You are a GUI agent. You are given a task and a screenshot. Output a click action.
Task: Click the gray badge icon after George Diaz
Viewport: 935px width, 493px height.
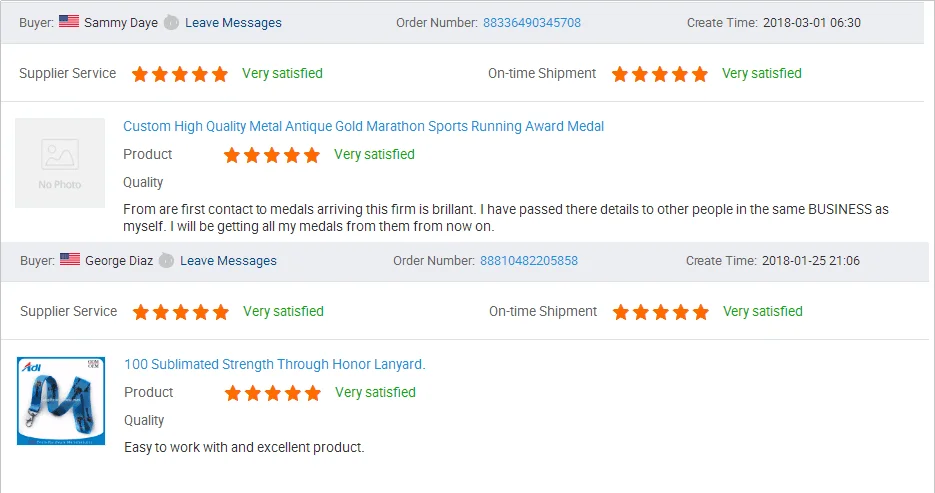[x=167, y=260]
